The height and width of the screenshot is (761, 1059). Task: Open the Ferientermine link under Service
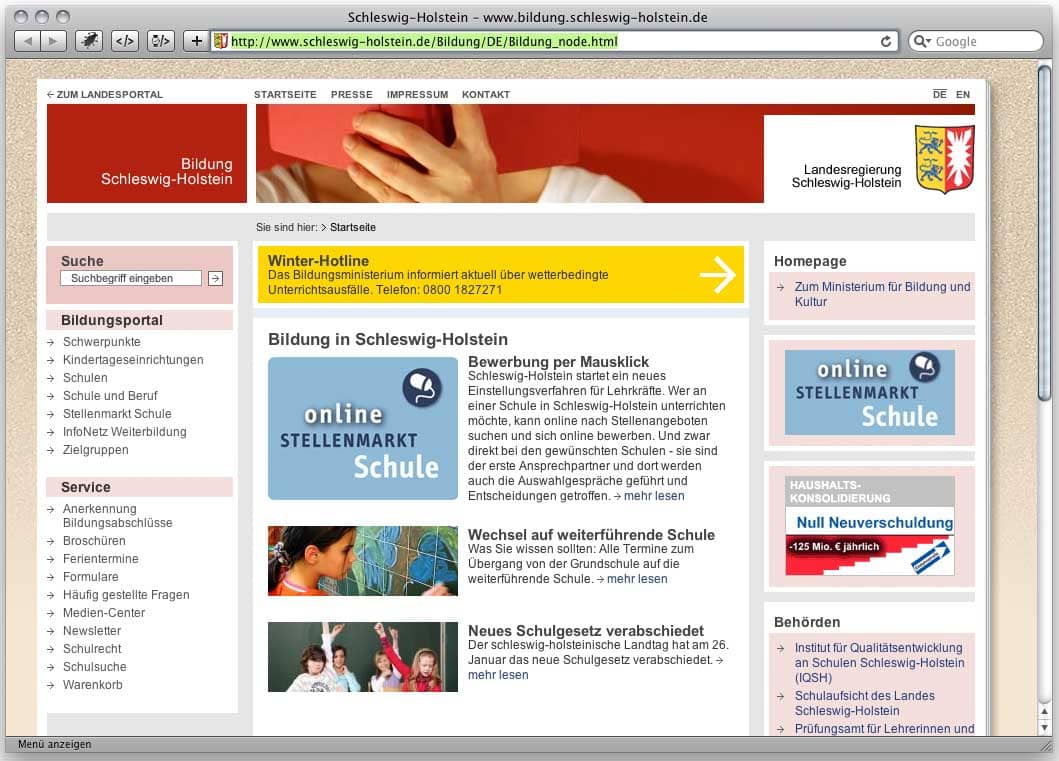pyautogui.click(x=100, y=559)
